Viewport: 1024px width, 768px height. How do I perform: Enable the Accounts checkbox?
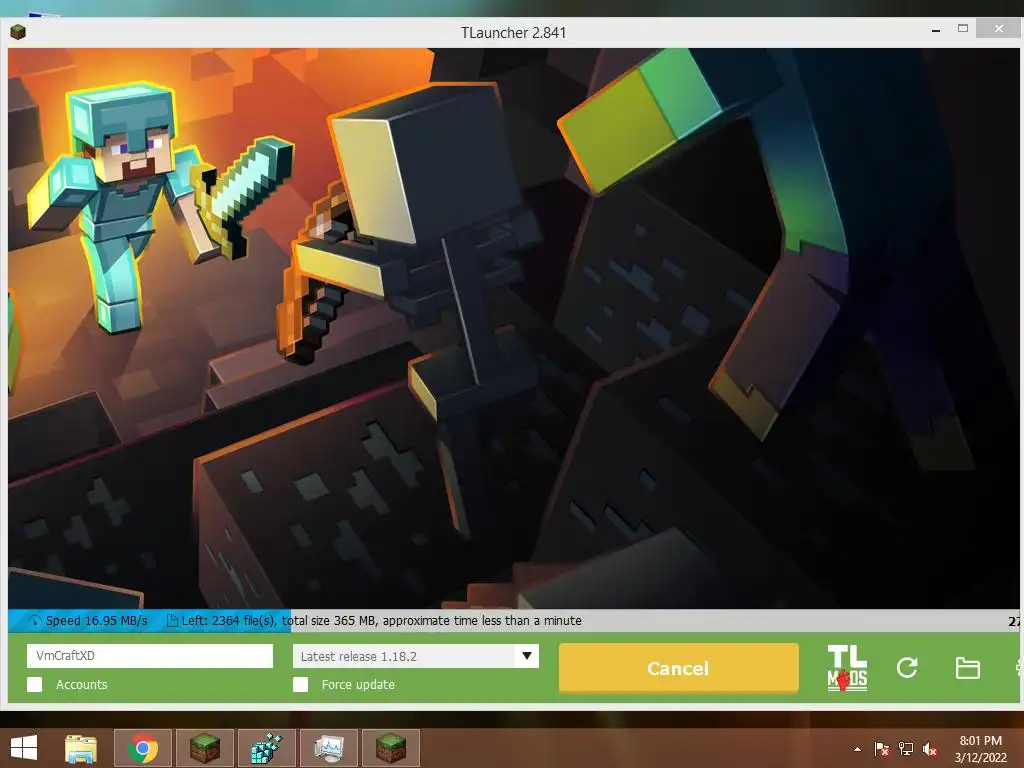pos(35,684)
